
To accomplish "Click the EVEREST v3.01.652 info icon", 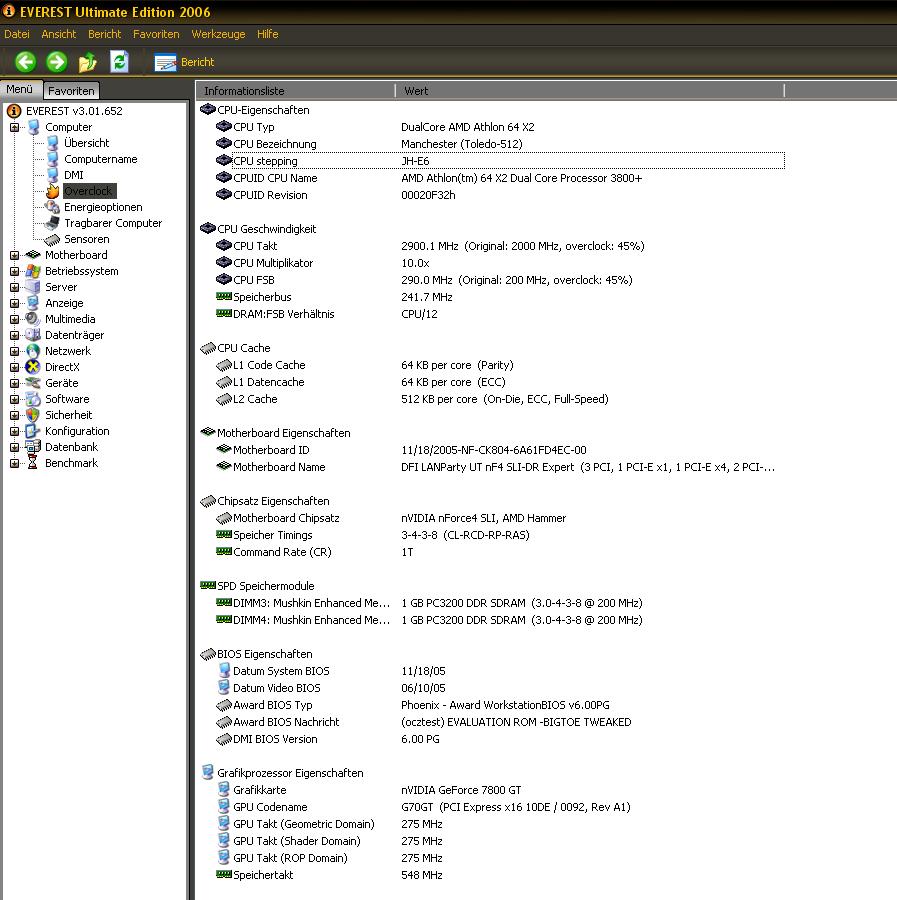I will tap(14, 111).
